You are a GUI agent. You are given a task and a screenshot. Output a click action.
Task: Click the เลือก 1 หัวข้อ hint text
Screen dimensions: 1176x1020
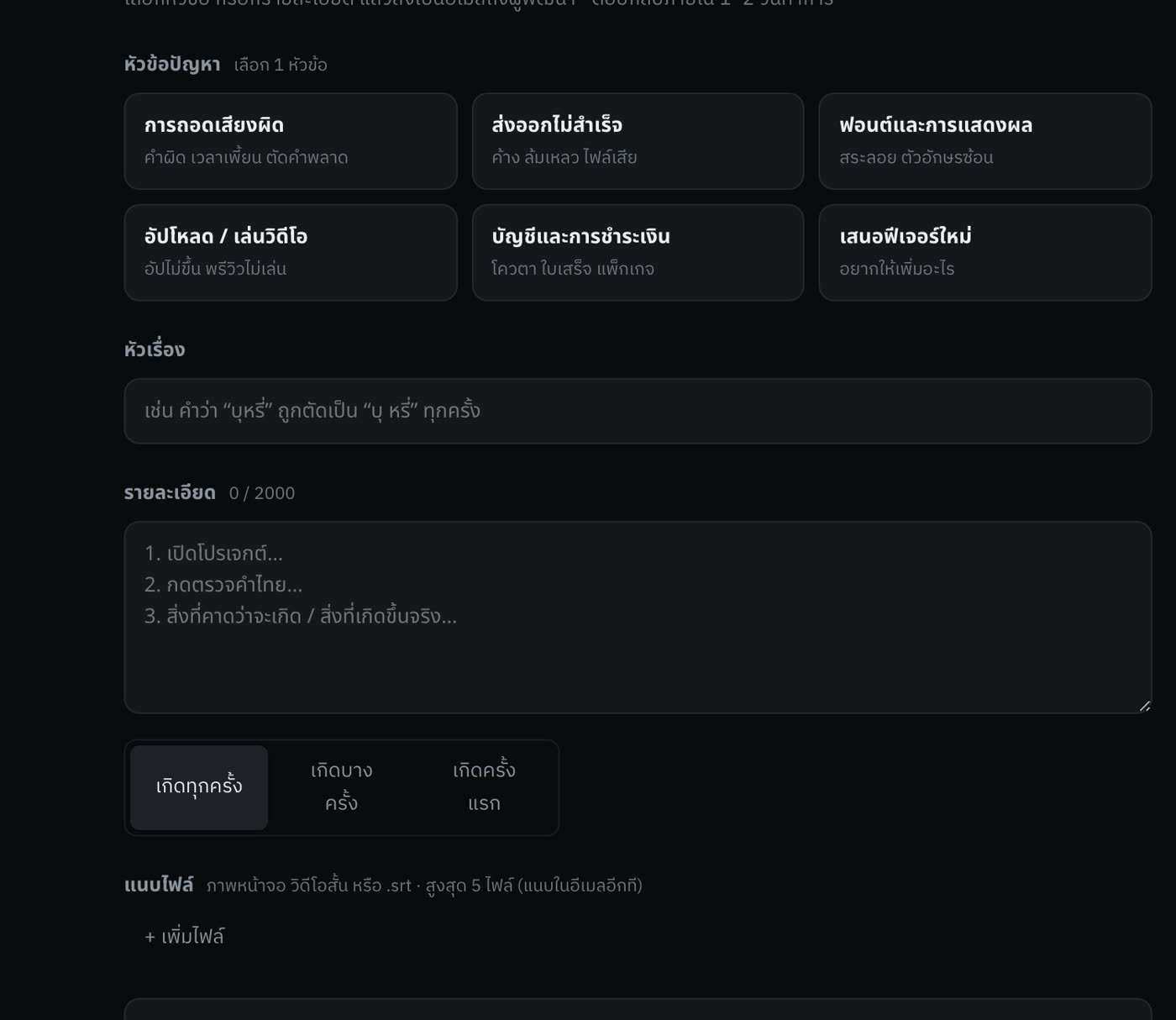point(281,65)
